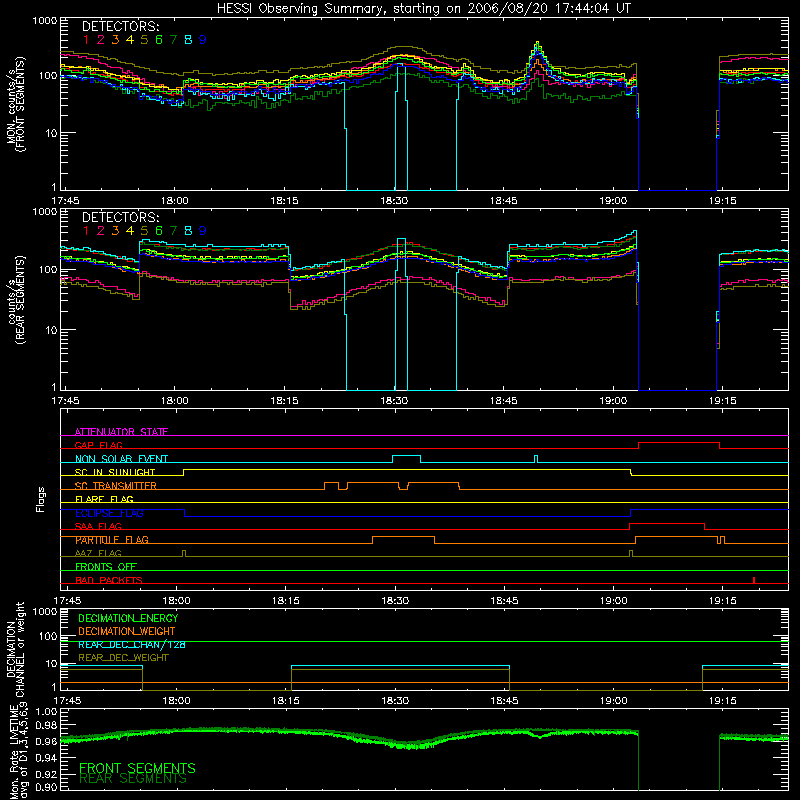Click the 18:45 time tick under rear segments plot
Image resolution: width=800 pixels, height=800 pixels.
[504, 401]
